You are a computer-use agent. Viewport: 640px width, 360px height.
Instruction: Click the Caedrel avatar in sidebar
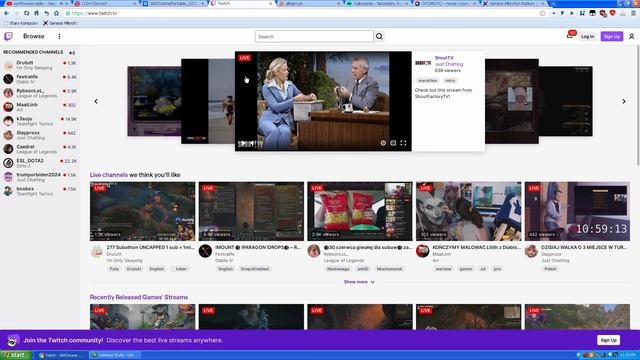click(8, 149)
